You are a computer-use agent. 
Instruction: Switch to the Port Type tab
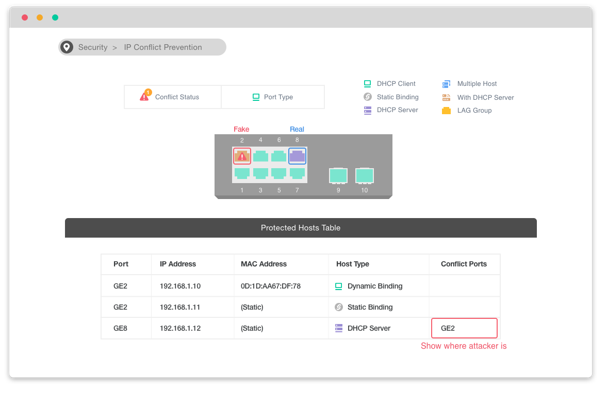pos(273,97)
